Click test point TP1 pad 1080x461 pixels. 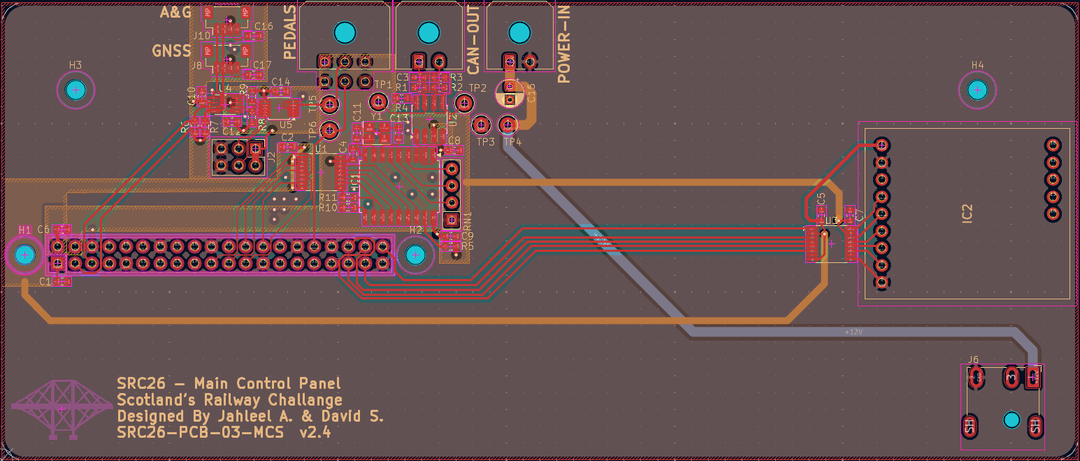pos(378,102)
